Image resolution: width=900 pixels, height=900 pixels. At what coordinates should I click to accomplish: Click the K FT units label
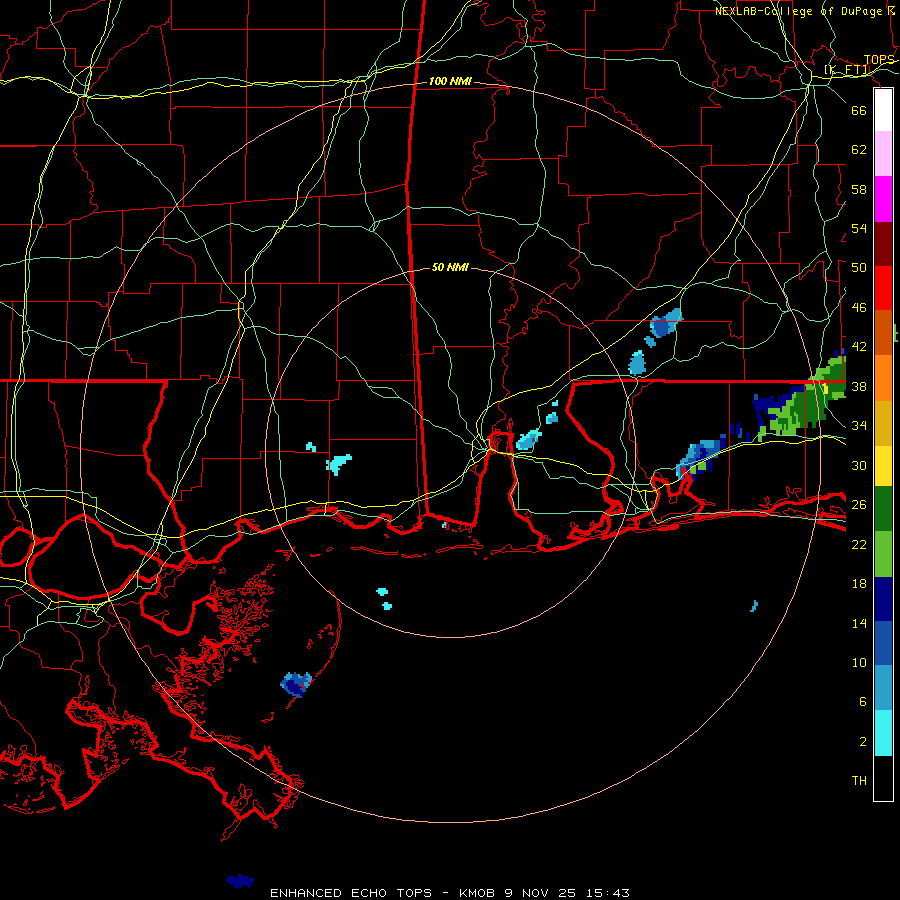point(847,70)
